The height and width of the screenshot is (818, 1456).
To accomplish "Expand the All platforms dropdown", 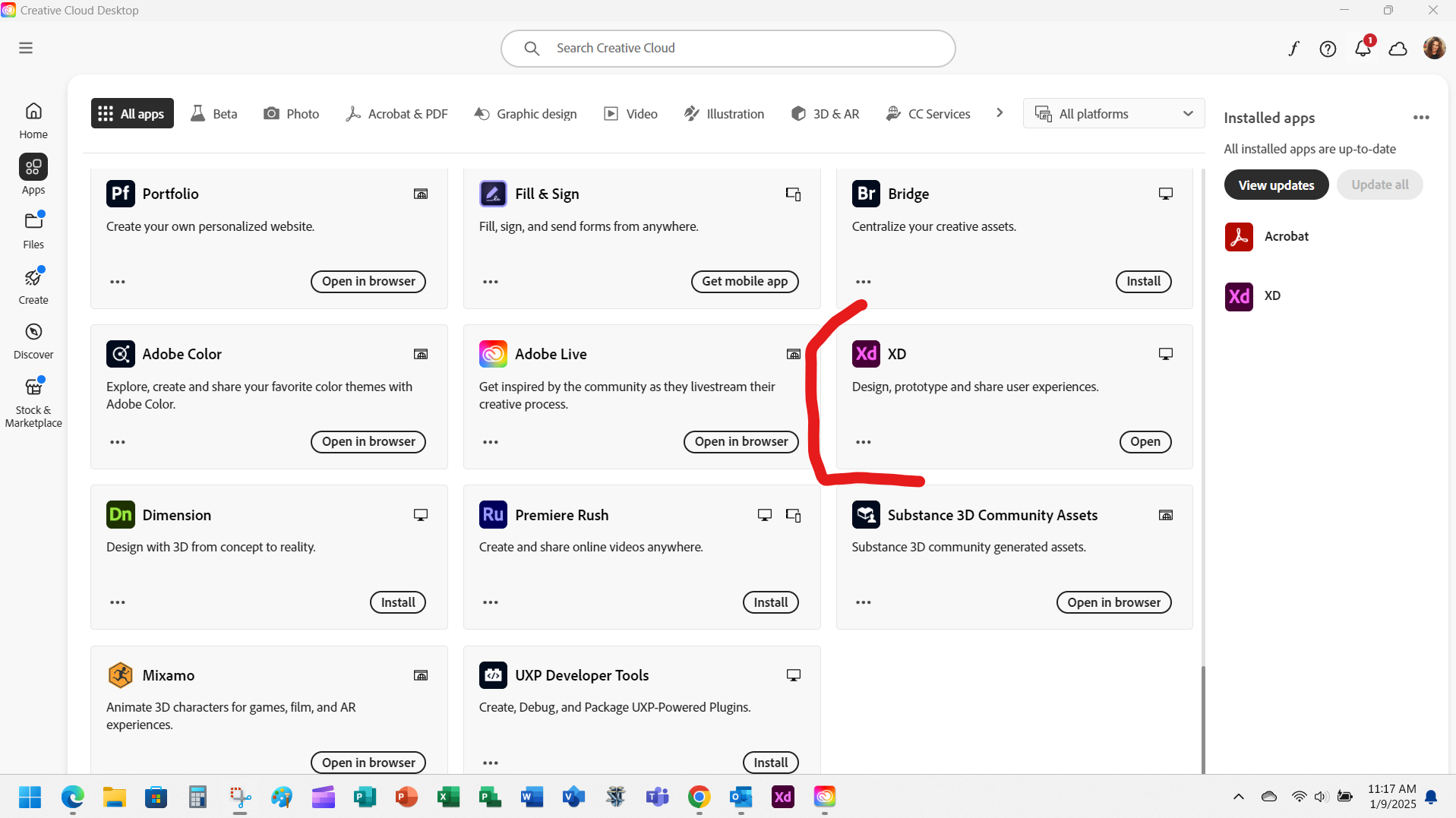I will point(1112,113).
